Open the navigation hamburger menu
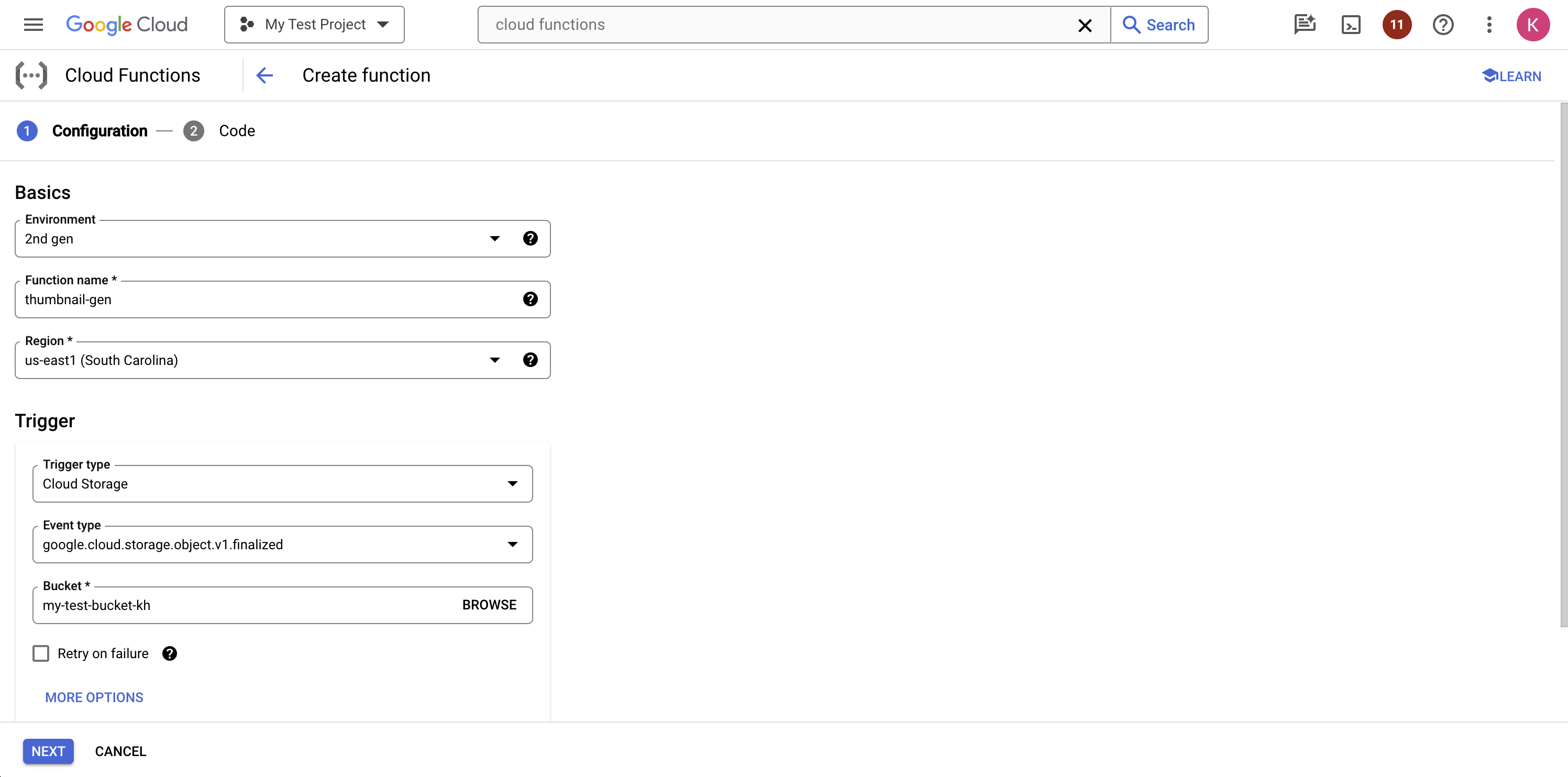The width and height of the screenshot is (1568, 777). tap(33, 24)
